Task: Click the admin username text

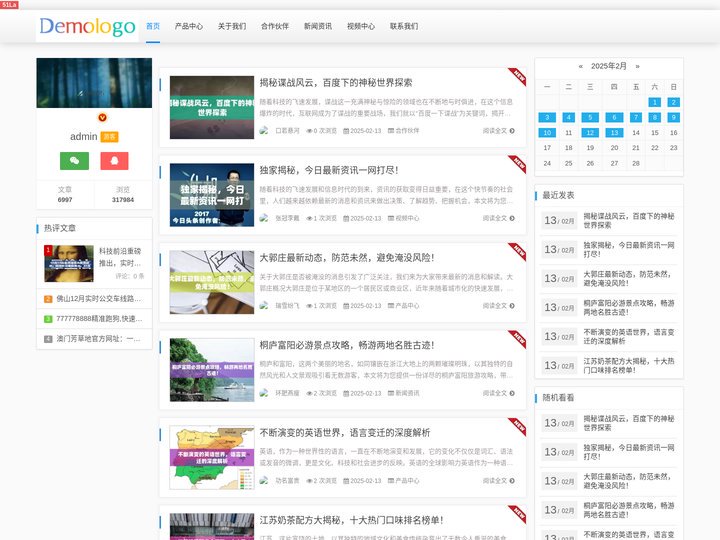Action: pyautogui.click(x=84, y=137)
